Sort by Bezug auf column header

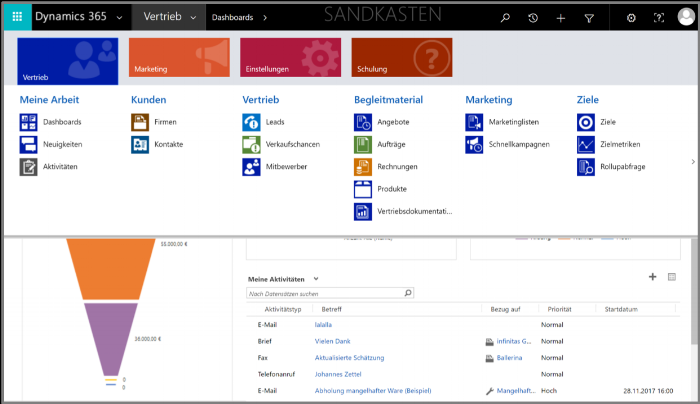(x=505, y=309)
